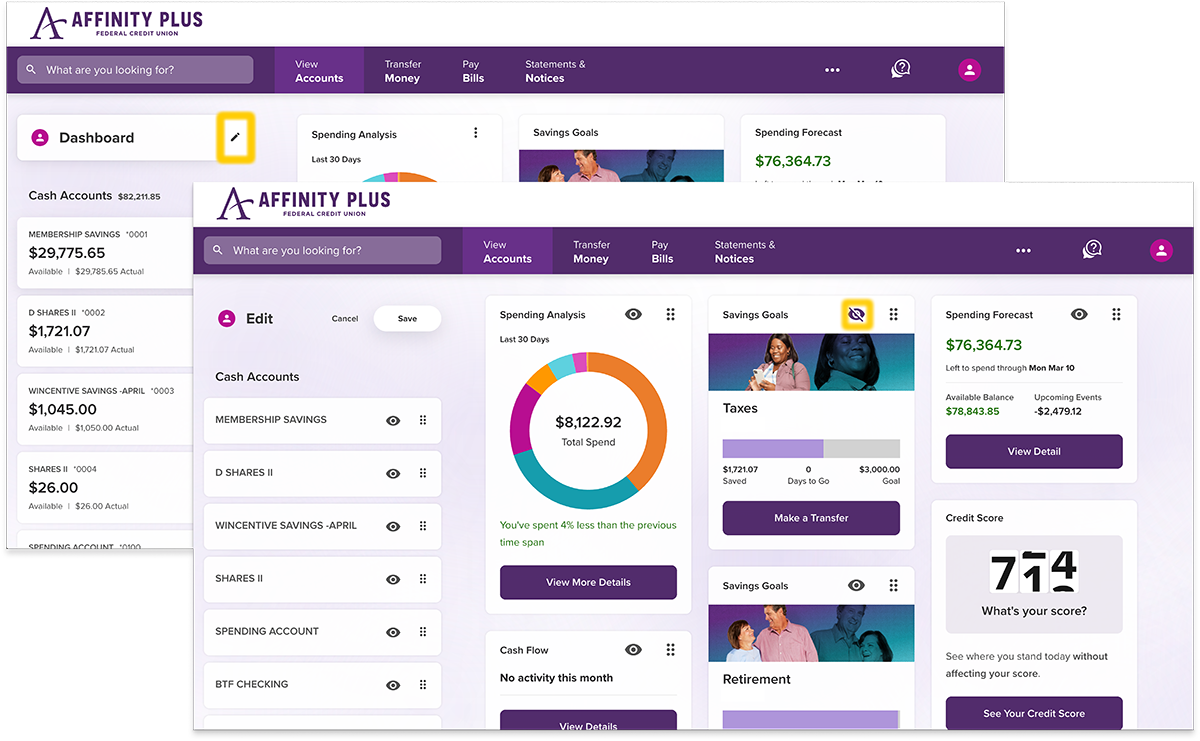The image size is (1200, 741).
Task: Click the magnifier icon in the search bar
Action: (x=218, y=250)
